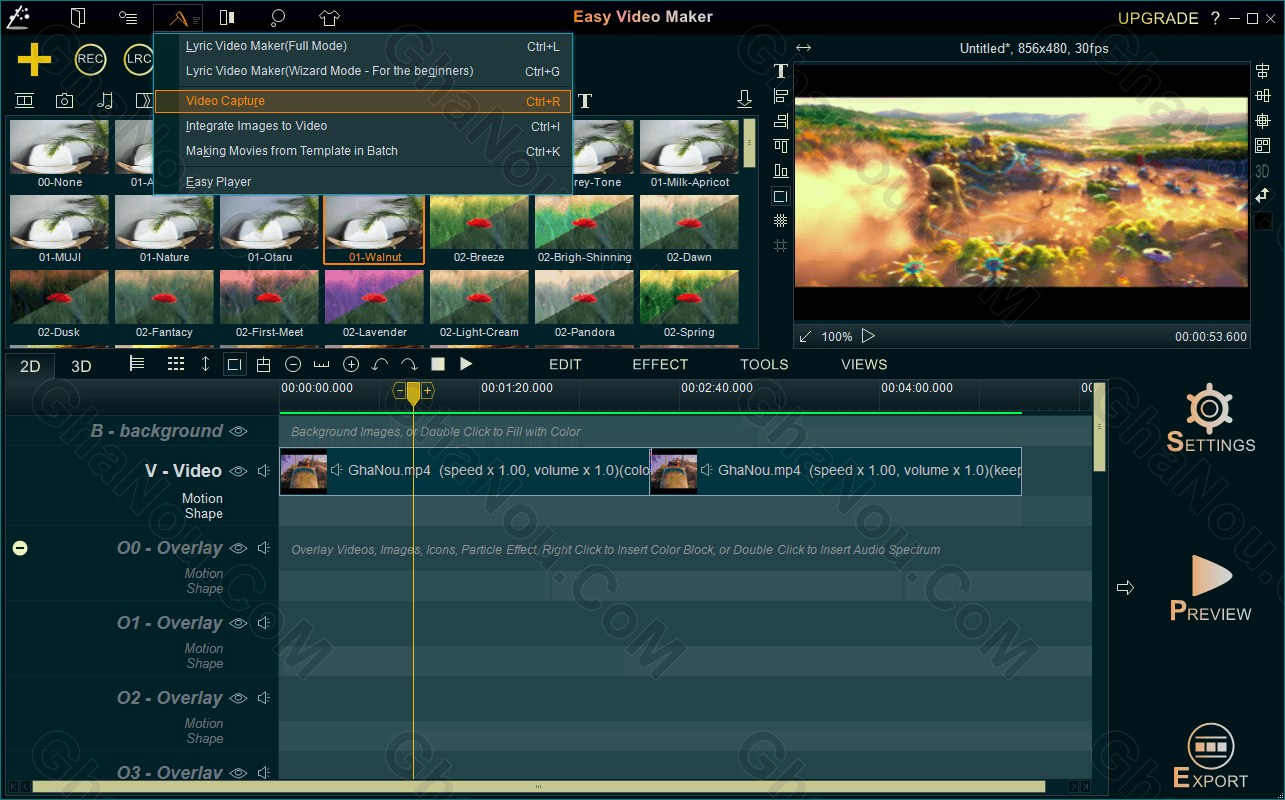Mute the O0 - Overlay track
This screenshot has width=1285, height=800.
(x=264, y=548)
